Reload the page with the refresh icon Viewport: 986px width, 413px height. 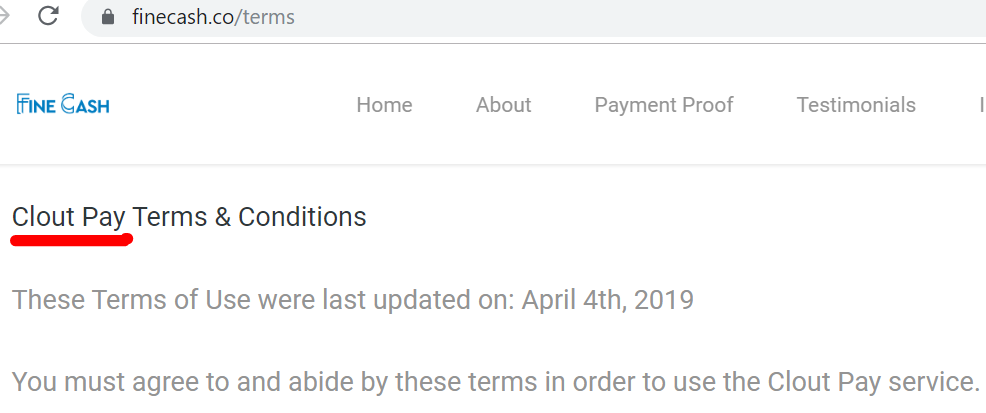[48, 16]
